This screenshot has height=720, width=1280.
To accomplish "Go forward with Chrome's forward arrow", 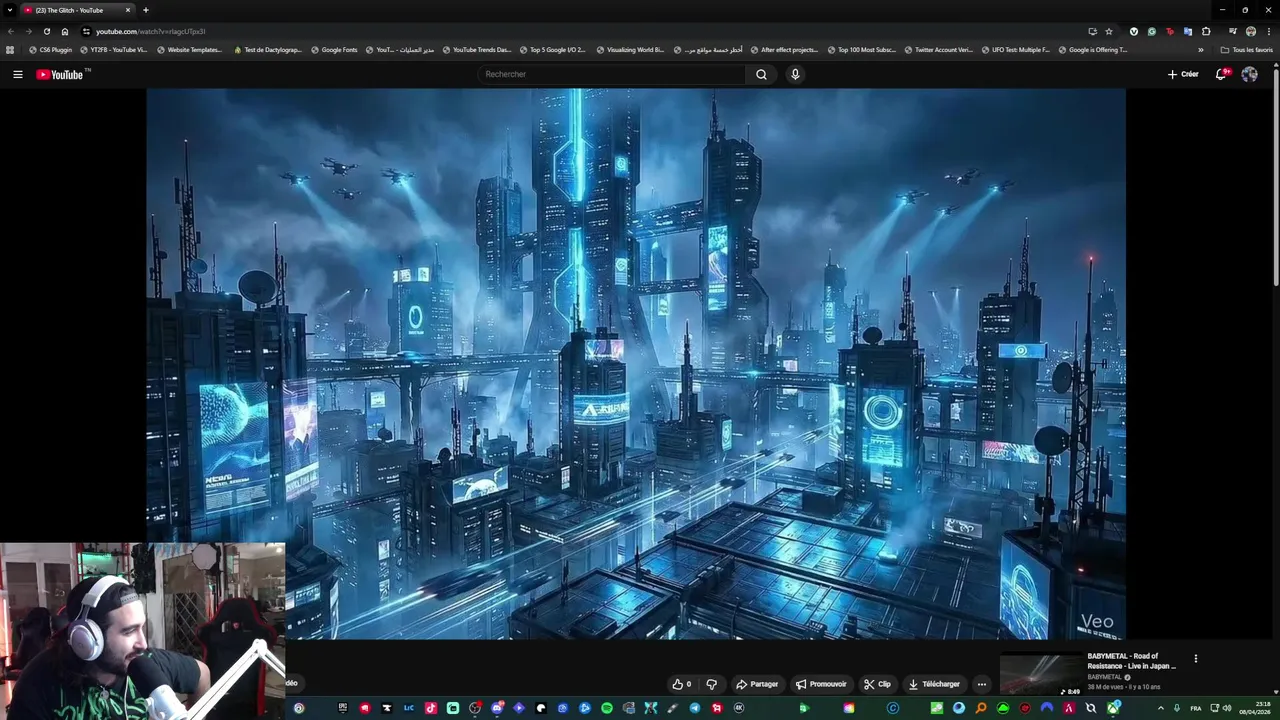I will click(28, 31).
